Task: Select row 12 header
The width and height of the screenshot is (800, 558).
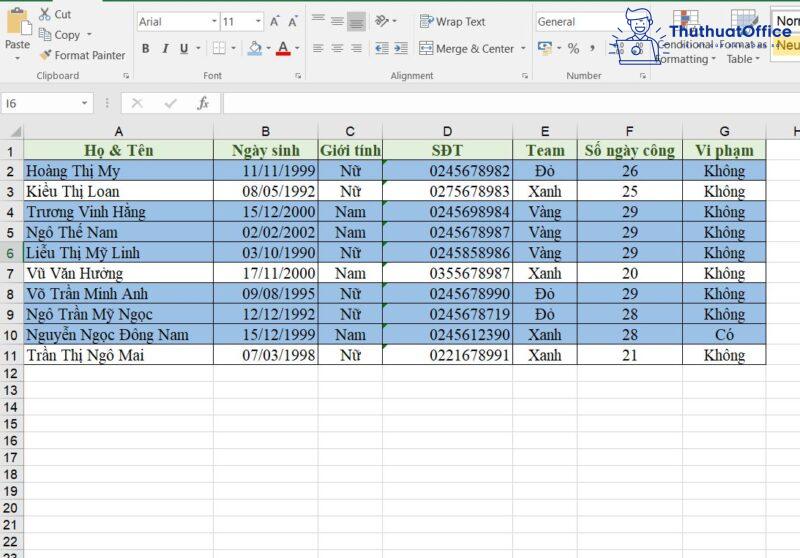Action: coord(11,373)
